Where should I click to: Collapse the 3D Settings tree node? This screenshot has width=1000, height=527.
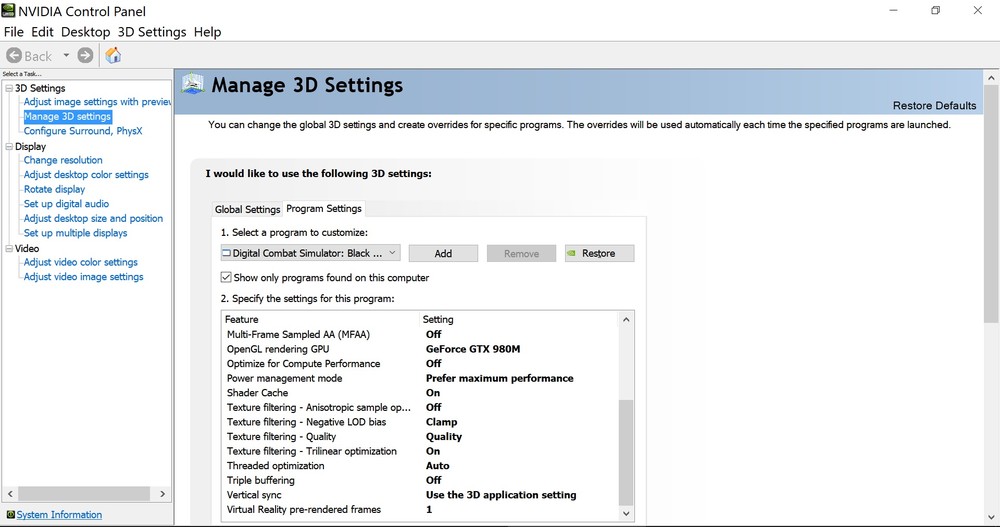(9, 88)
